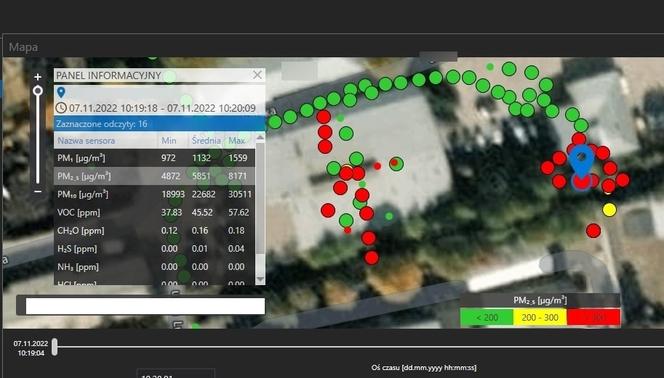Click the red legend swatch above 300

[x=594, y=317]
